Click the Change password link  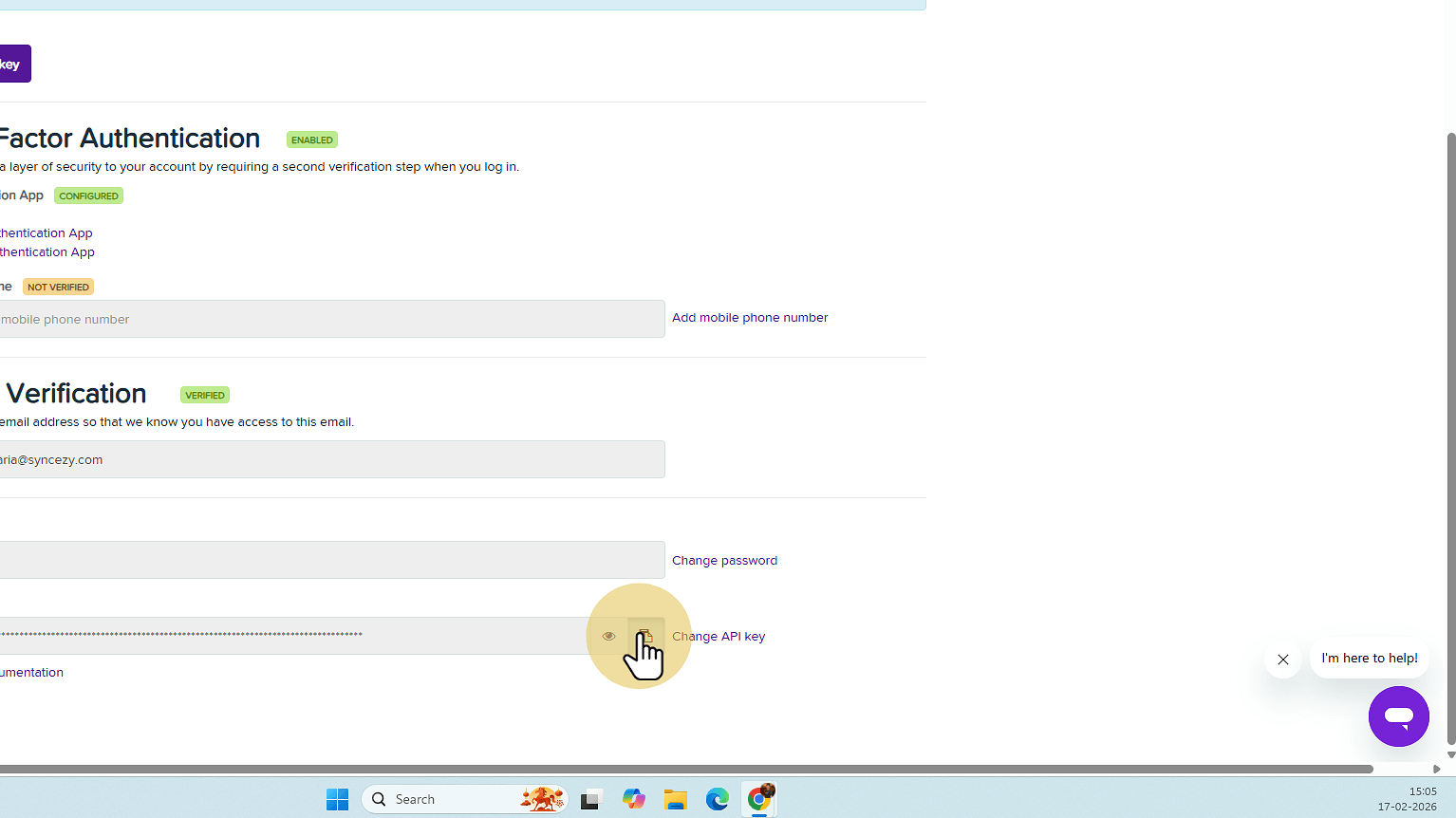click(724, 561)
